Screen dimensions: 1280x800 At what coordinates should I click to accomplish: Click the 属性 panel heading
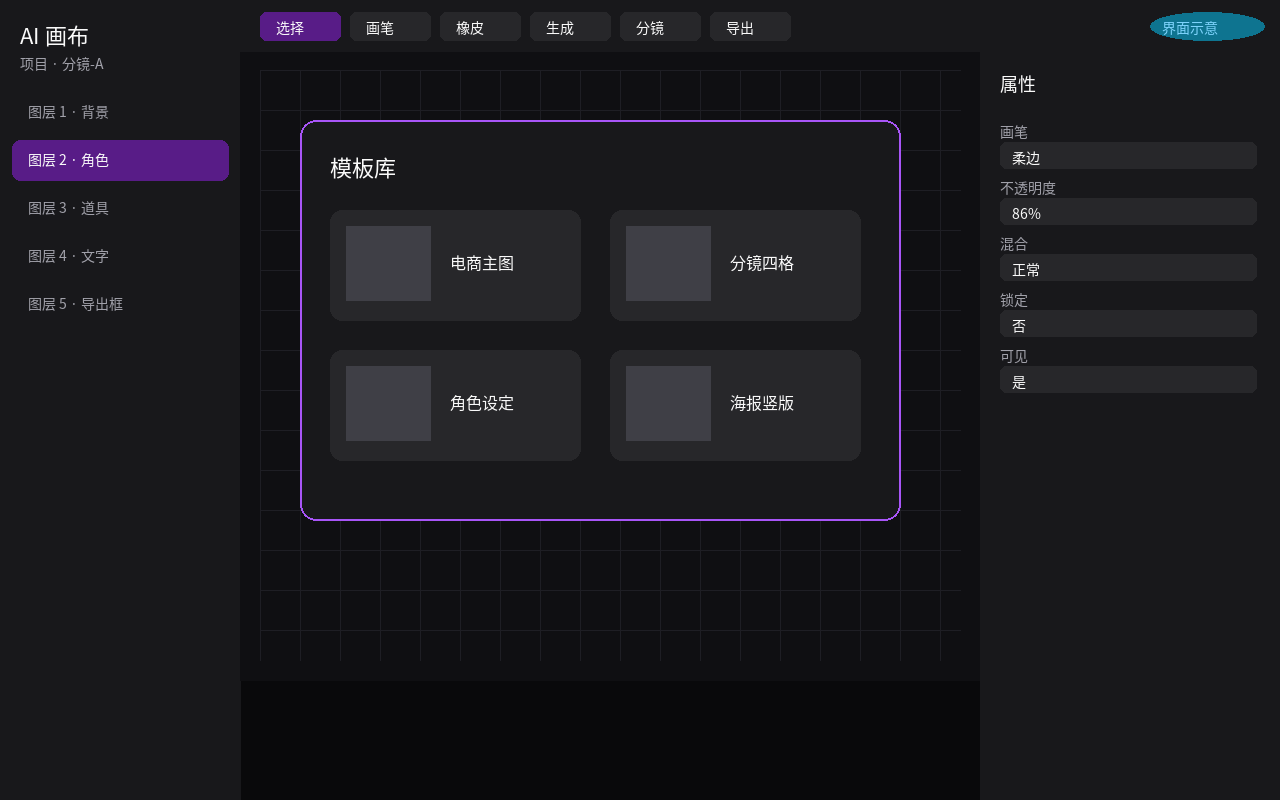click(x=1018, y=84)
